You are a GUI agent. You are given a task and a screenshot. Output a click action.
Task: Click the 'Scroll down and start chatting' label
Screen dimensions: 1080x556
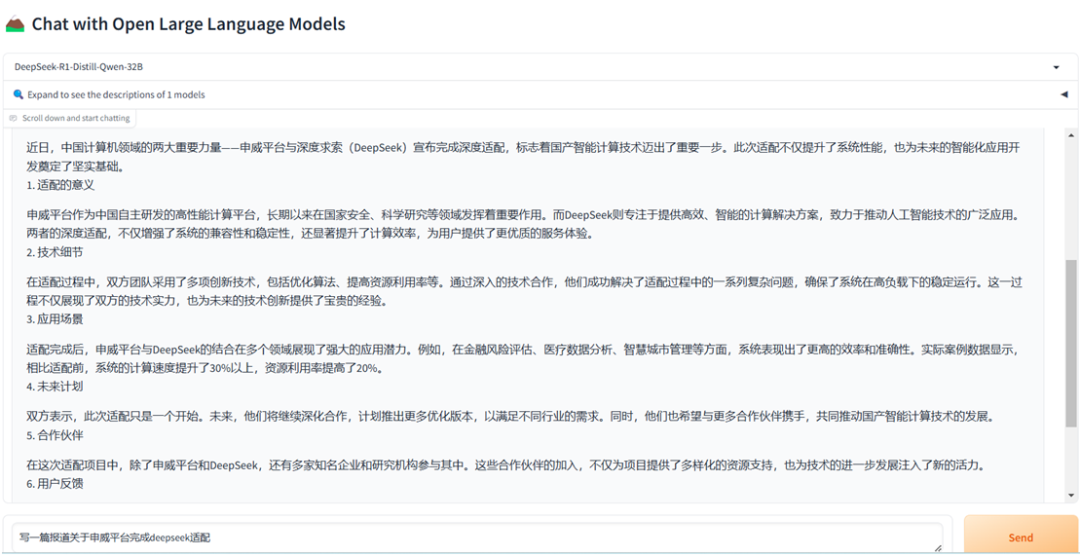(76, 119)
